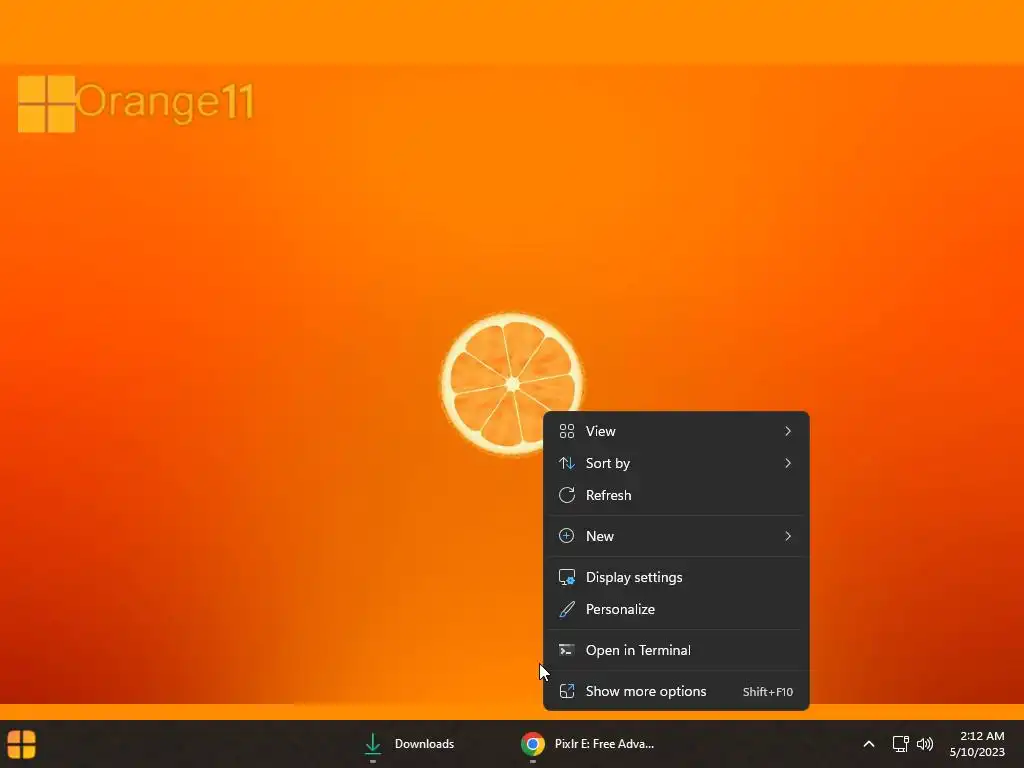1024x768 pixels.
Task: Expand the New chevron arrow
Action: tap(788, 536)
